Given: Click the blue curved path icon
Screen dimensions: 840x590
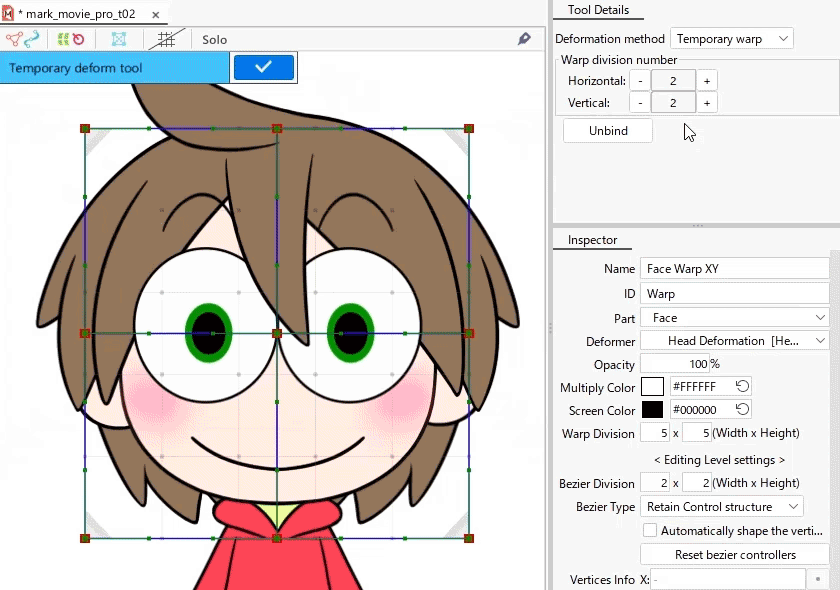Looking at the screenshot, I should (x=32, y=39).
